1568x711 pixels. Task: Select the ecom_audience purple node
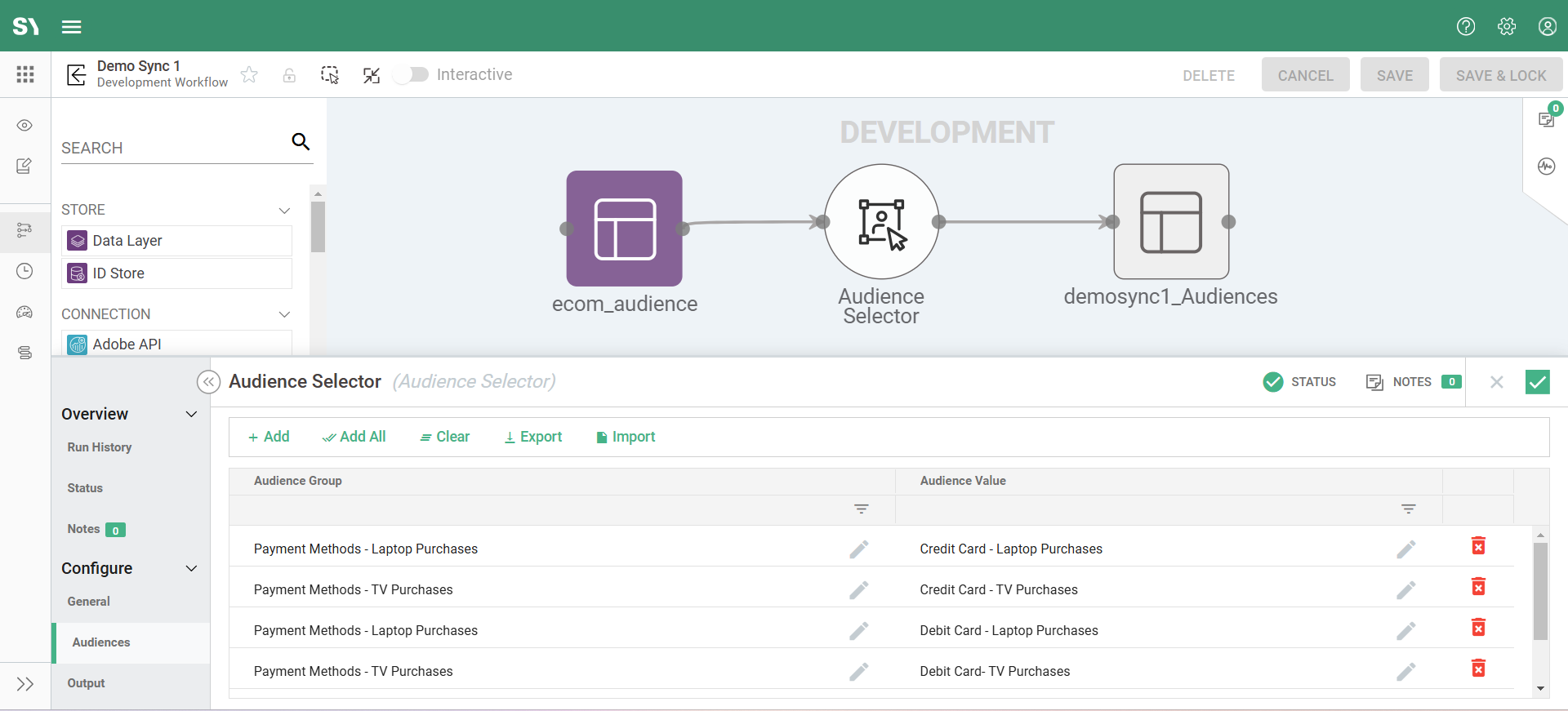point(625,229)
